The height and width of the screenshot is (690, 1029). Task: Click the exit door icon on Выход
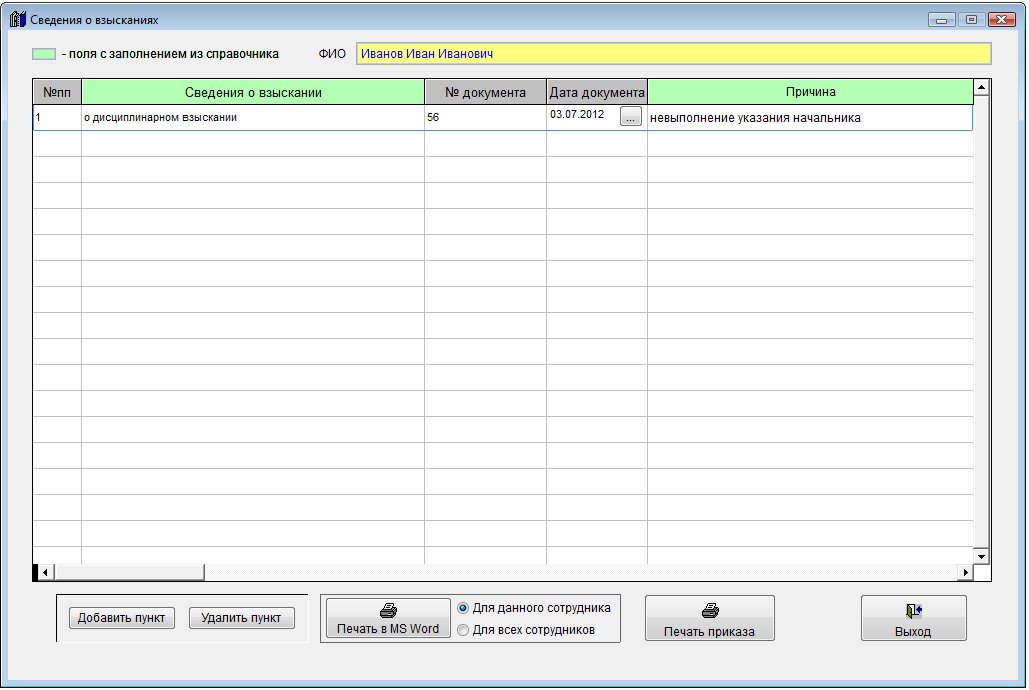(914, 611)
